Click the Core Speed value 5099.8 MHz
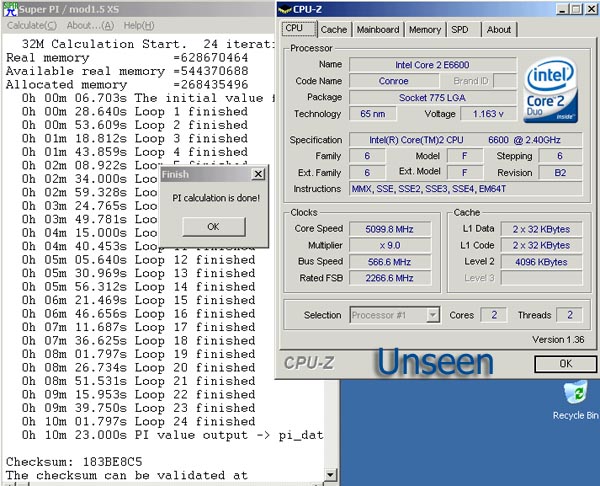Viewport: 600px width, 486px height. tap(390, 229)
